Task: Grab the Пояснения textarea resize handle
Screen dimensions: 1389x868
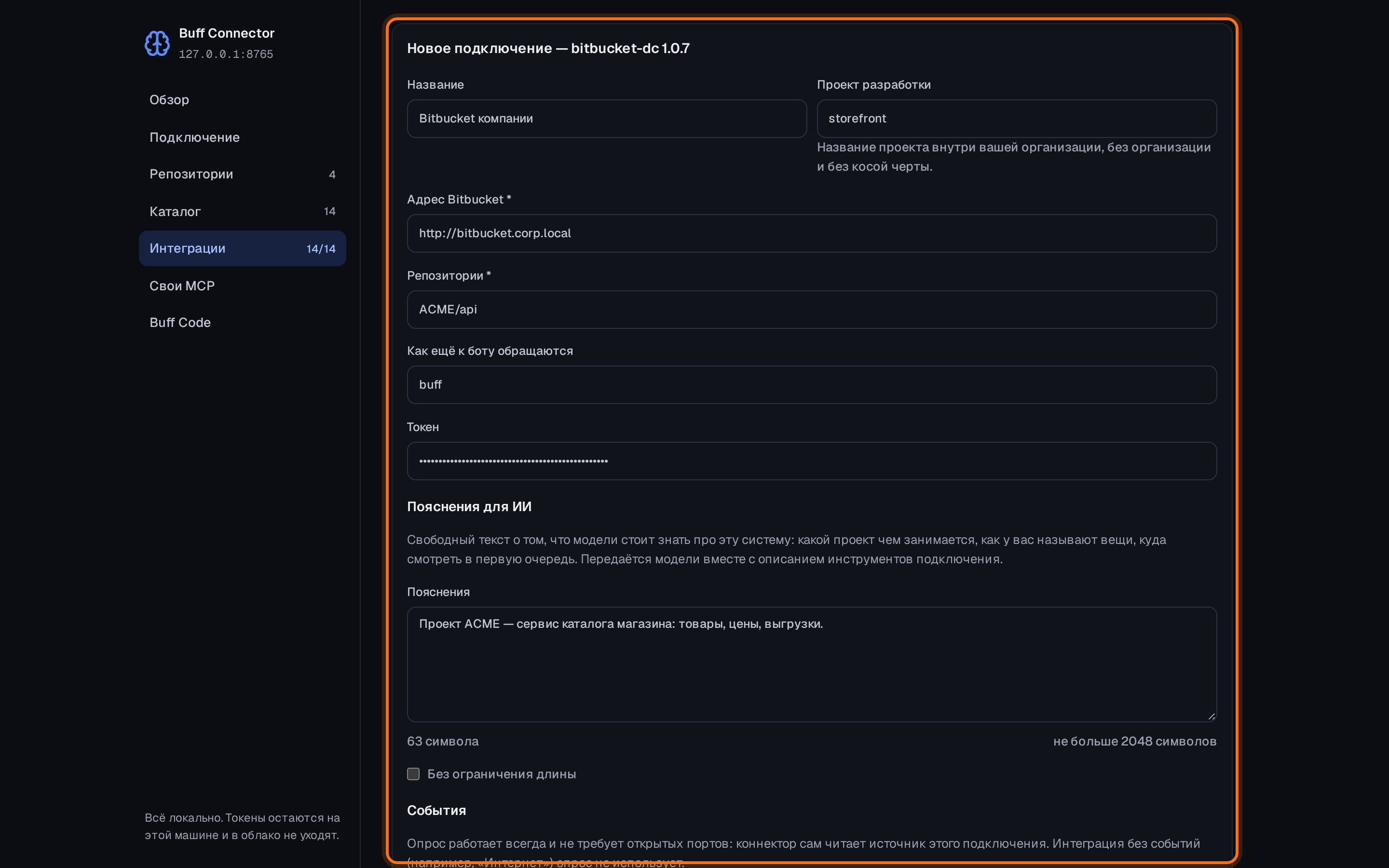Action: point(1211,717)
